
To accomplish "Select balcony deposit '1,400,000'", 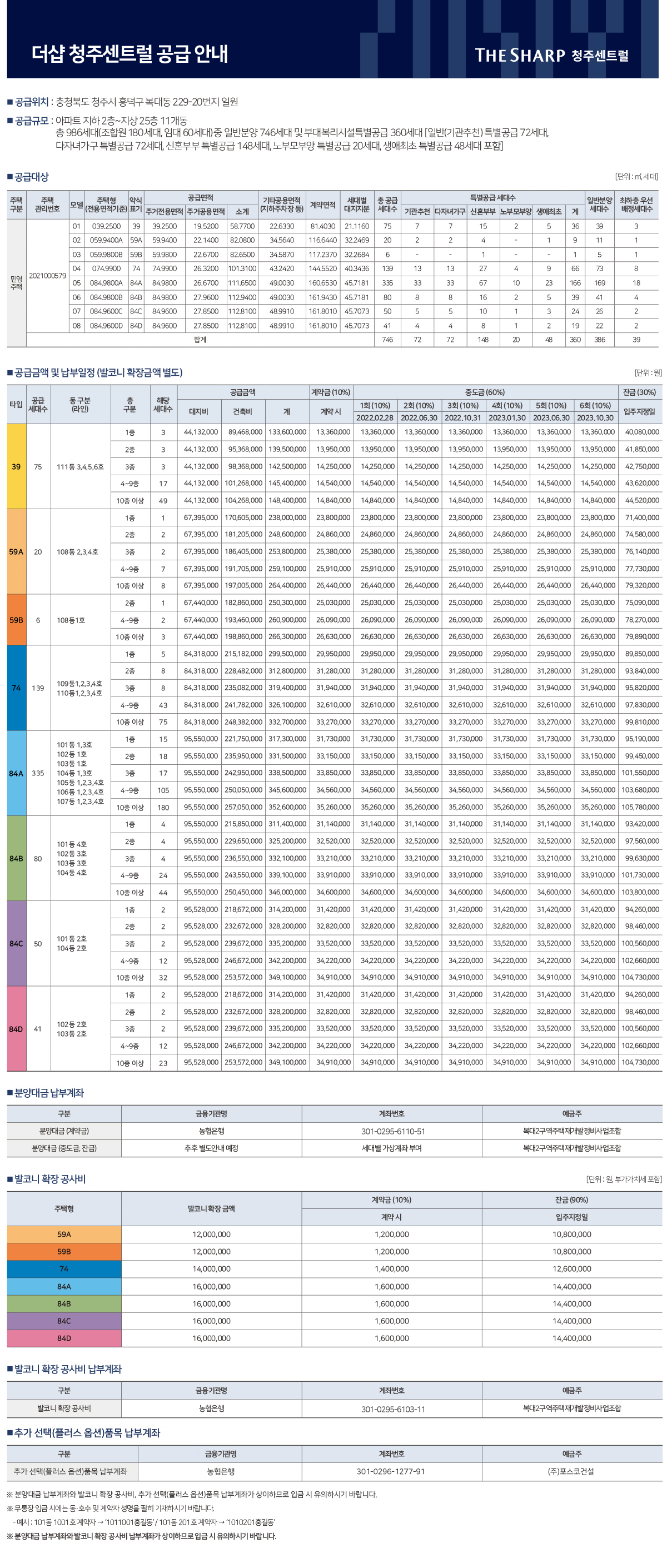I will (x=391, y=1269).
